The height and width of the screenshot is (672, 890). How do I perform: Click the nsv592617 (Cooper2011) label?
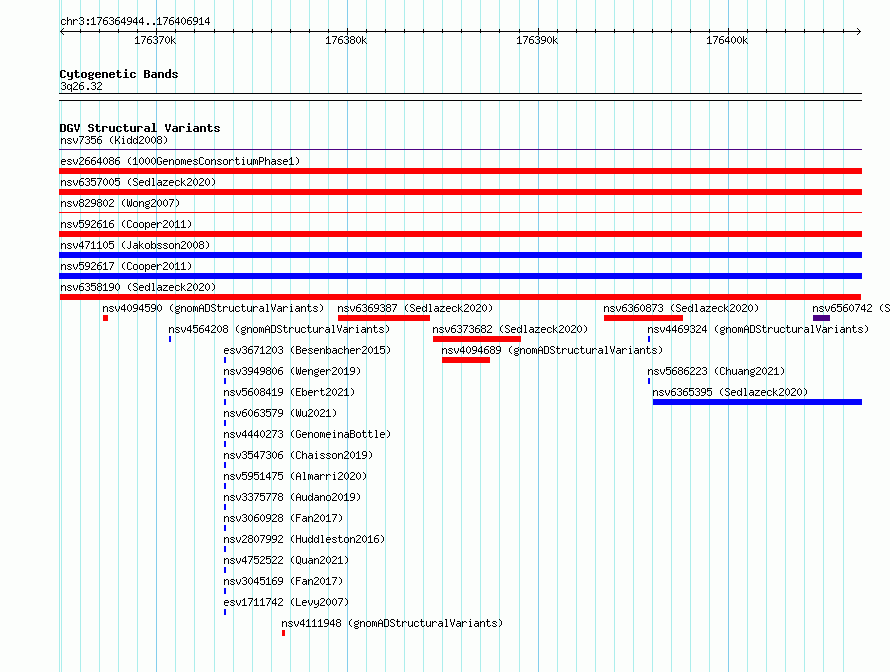click(x=126, y=266)
